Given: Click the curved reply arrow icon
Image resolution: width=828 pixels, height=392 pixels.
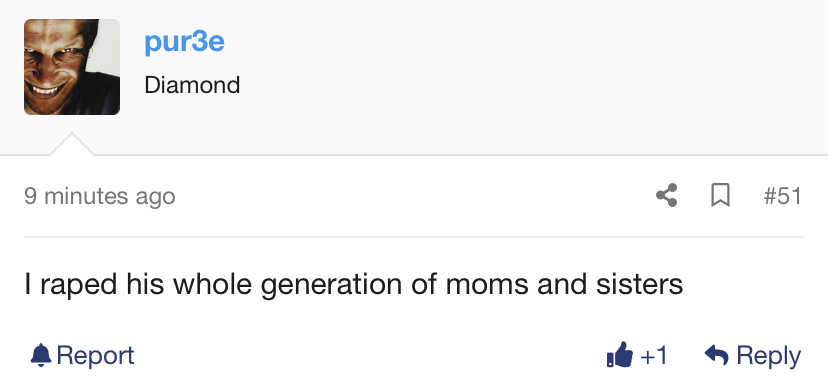Looking at the screenshot, I should [x=717, y=355].
